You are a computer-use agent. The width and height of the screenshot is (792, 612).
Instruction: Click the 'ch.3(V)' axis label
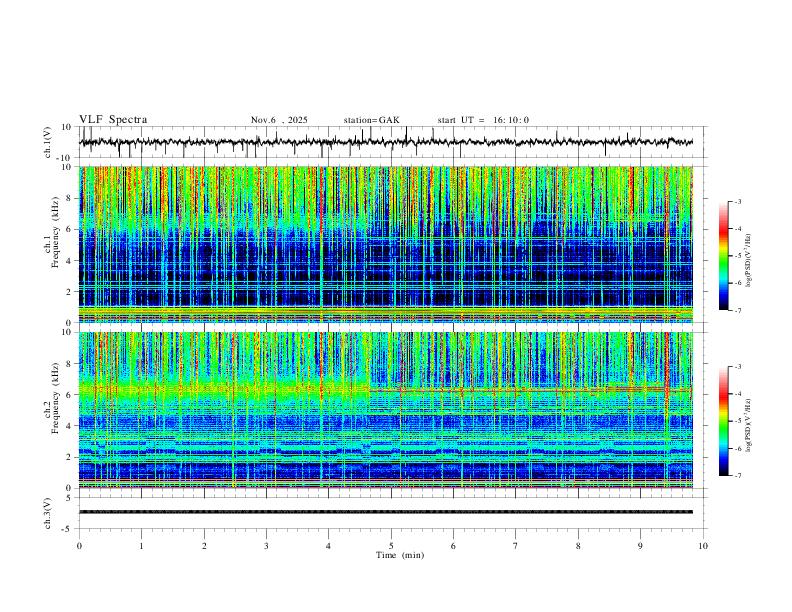[48, 513]
